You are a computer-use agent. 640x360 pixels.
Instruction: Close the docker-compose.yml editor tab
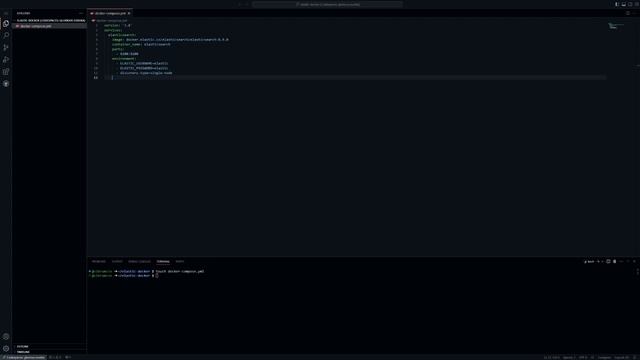[129, 13]
